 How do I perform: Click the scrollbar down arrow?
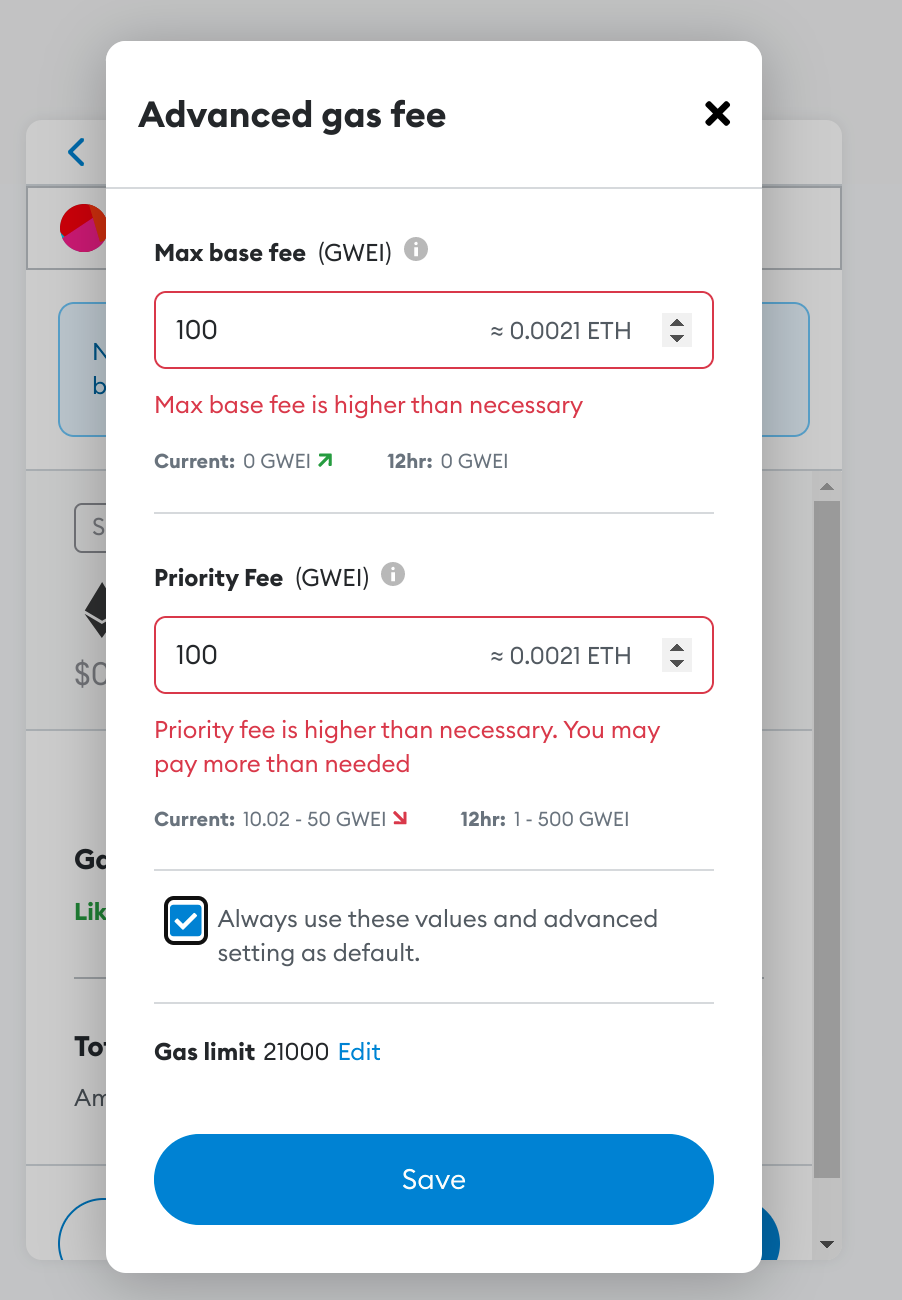coord(827,1244)
